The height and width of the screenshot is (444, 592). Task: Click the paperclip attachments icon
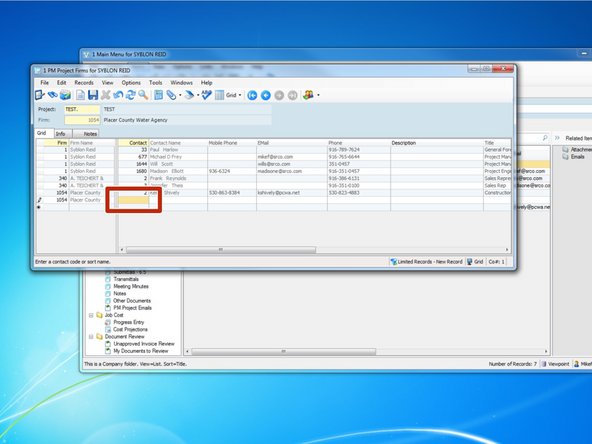click(171, 95)
